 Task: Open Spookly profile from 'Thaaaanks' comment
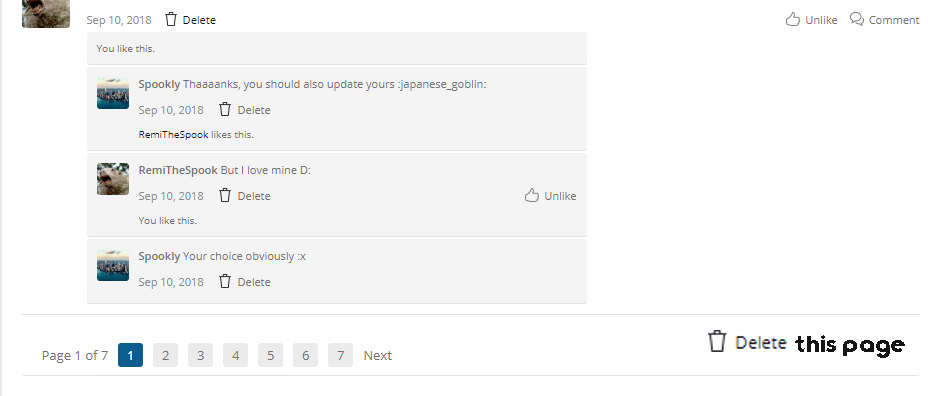(159, 84)
